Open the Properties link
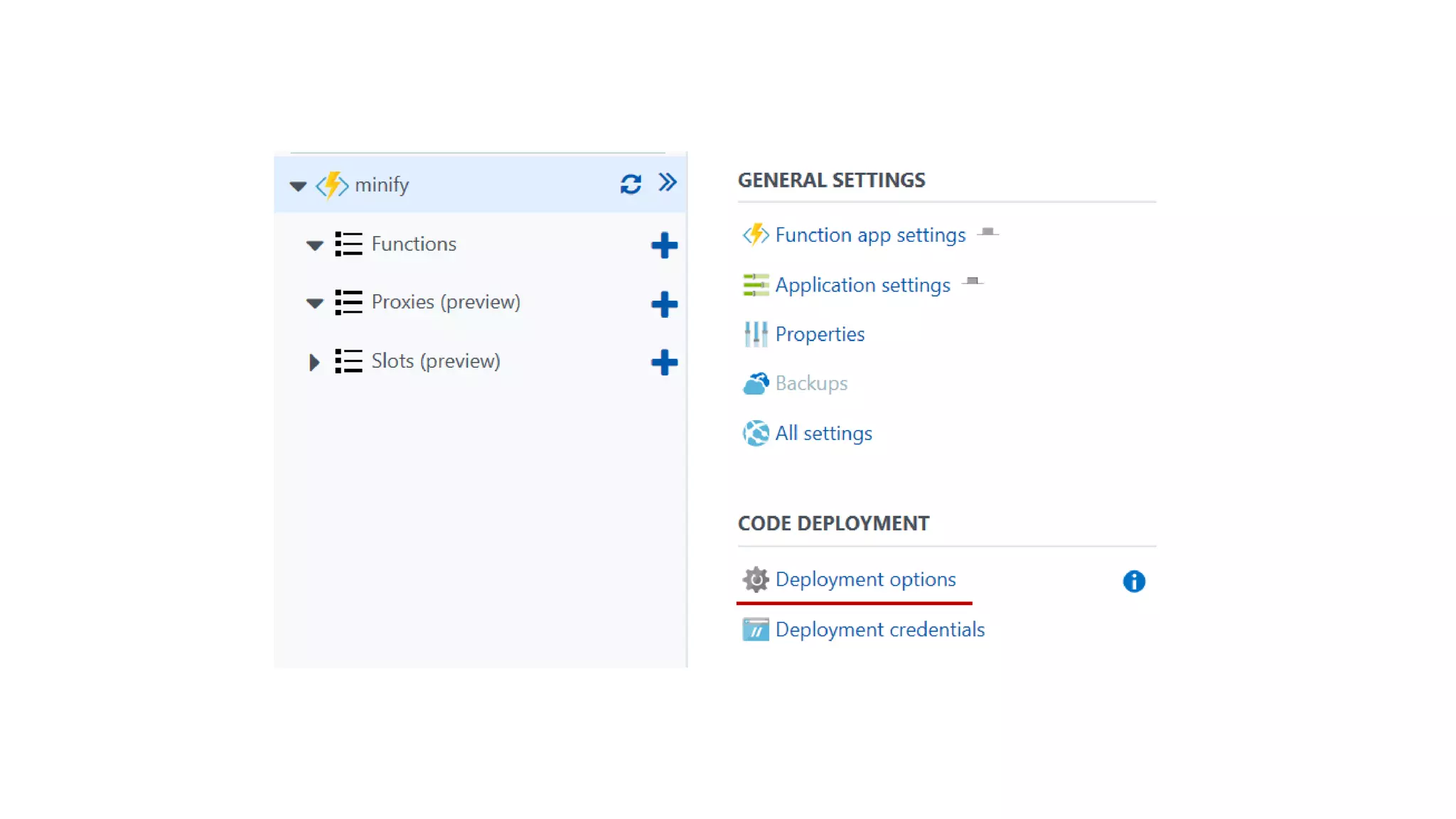1456x819 pixels. (x=820, y=334)
